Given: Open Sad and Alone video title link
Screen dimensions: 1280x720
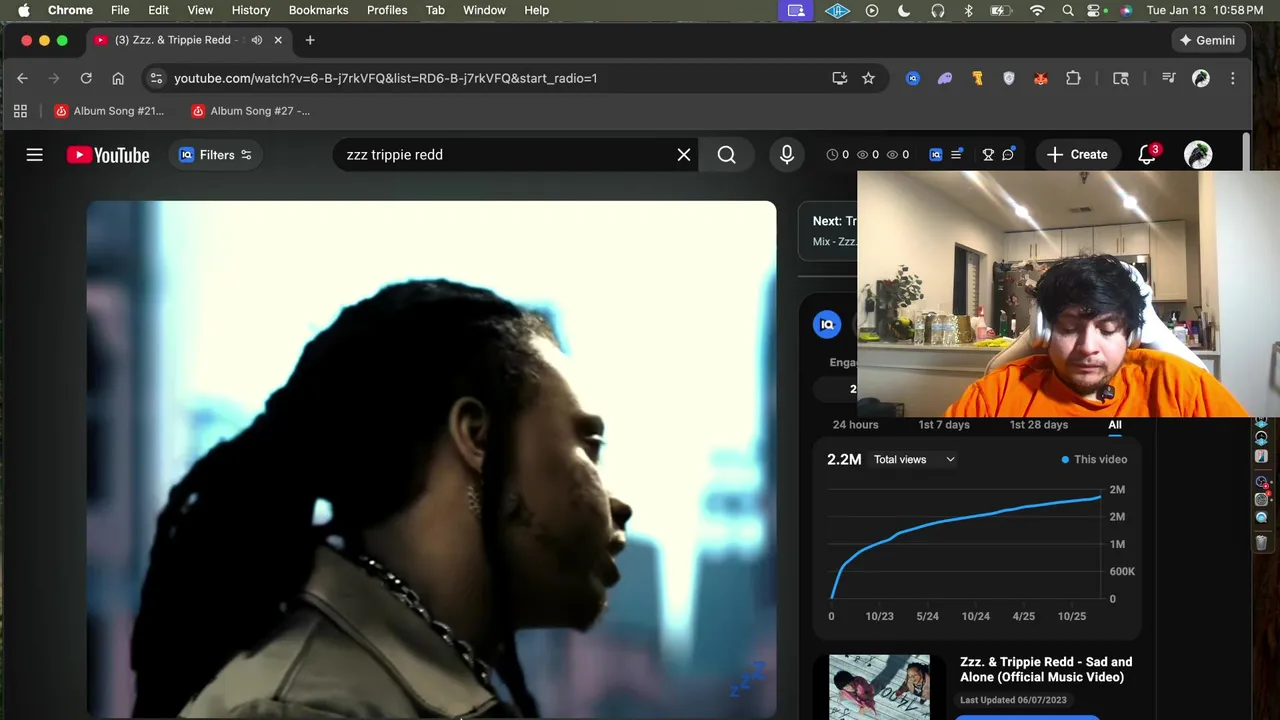Looking at the screenshot, I should [x=1046, y=669].
